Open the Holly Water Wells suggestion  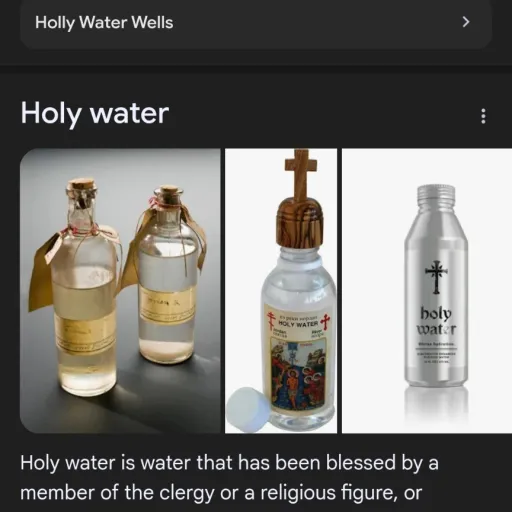pos(256,23)
